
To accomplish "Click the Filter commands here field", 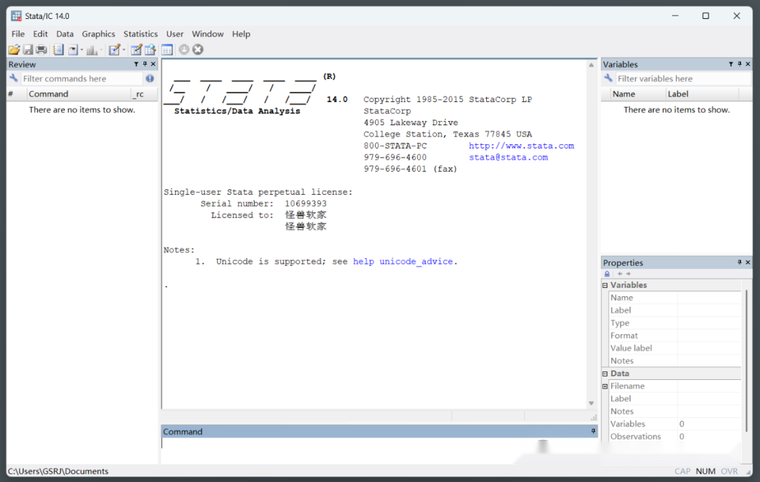I will pos(81,79).
